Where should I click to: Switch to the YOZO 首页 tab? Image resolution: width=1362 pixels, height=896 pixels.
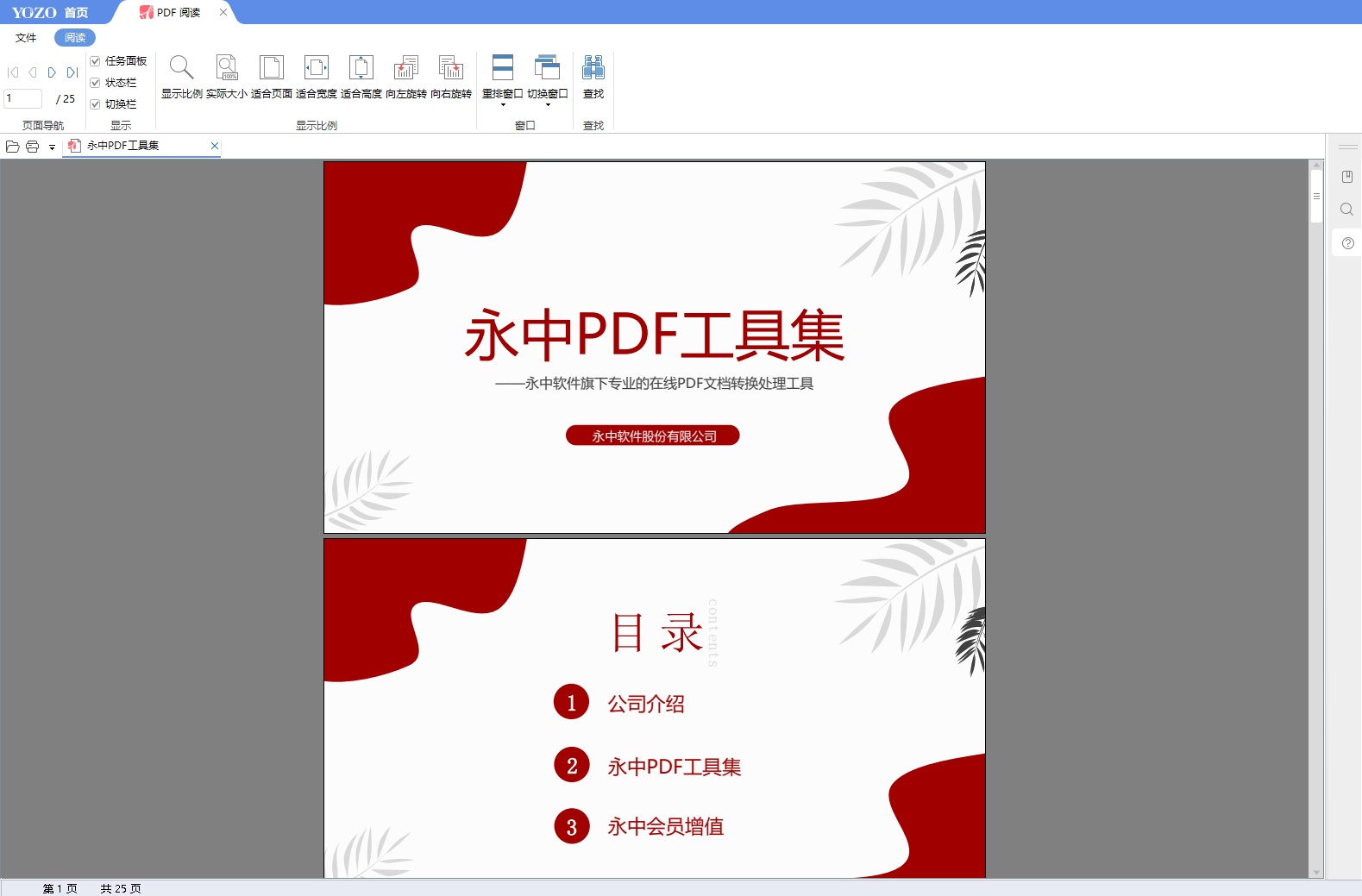[x=51, y=12]
